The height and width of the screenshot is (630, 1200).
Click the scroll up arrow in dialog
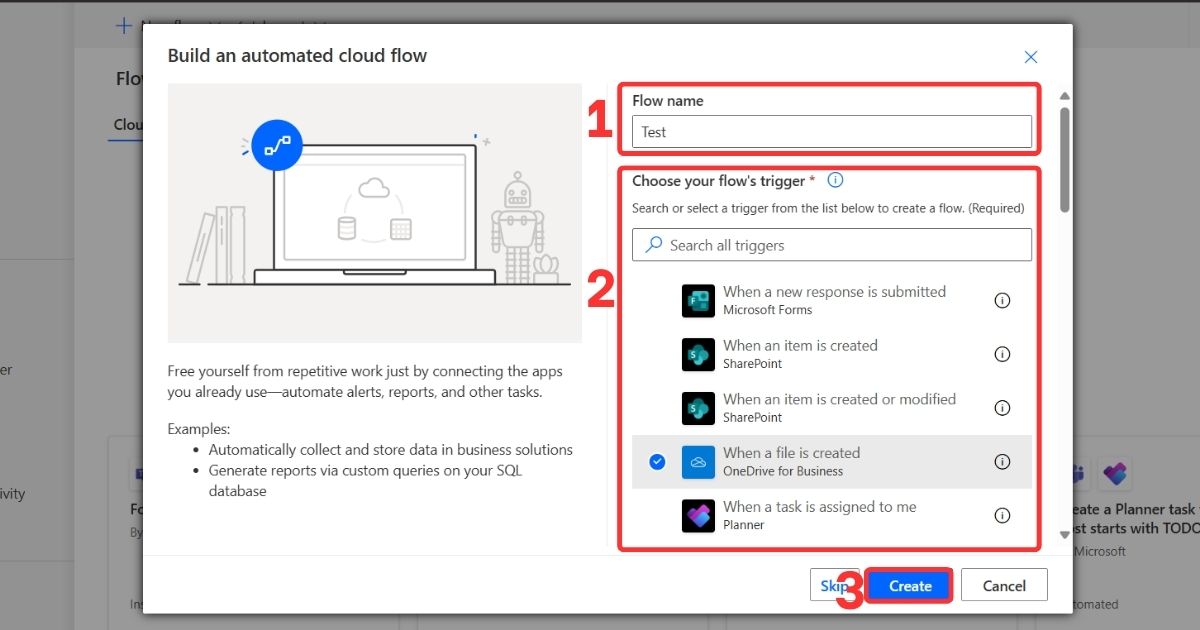point(1064,96)
